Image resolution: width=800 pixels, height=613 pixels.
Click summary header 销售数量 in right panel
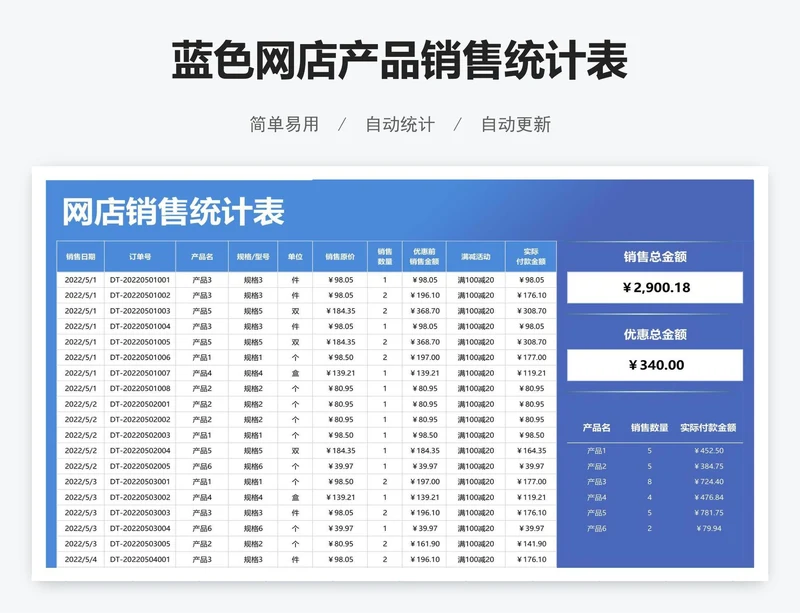(x=649, y=428)
